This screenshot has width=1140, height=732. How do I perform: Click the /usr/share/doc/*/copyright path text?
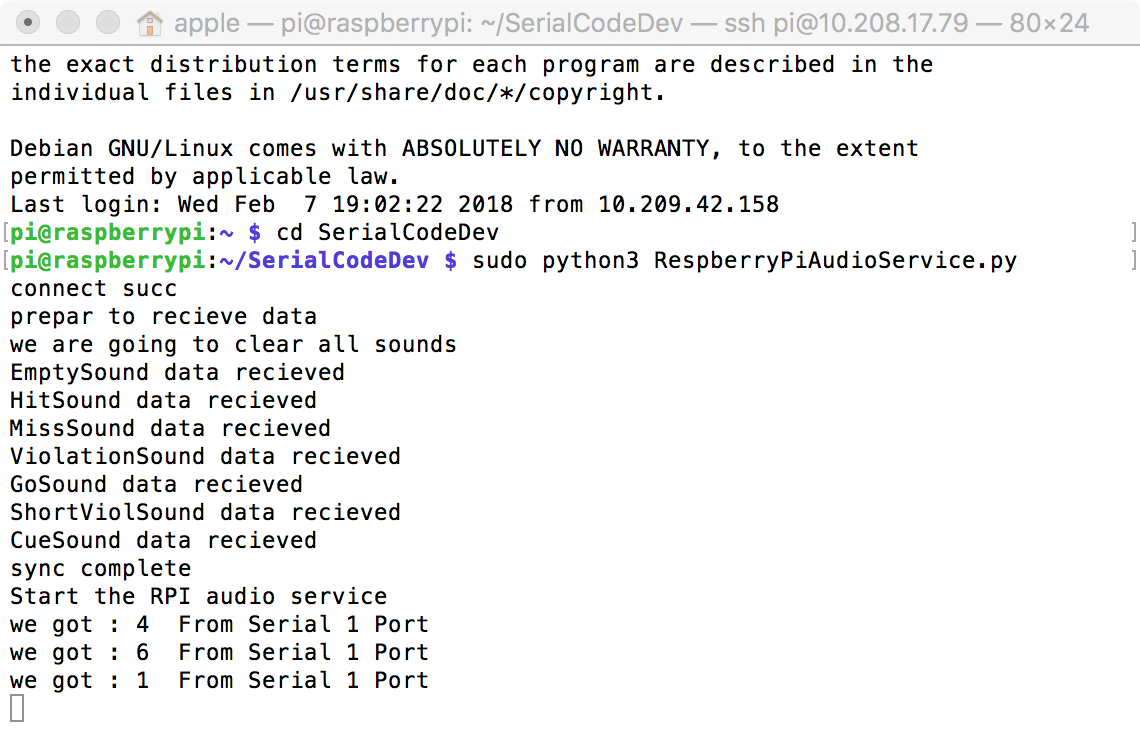click(477, 93)
